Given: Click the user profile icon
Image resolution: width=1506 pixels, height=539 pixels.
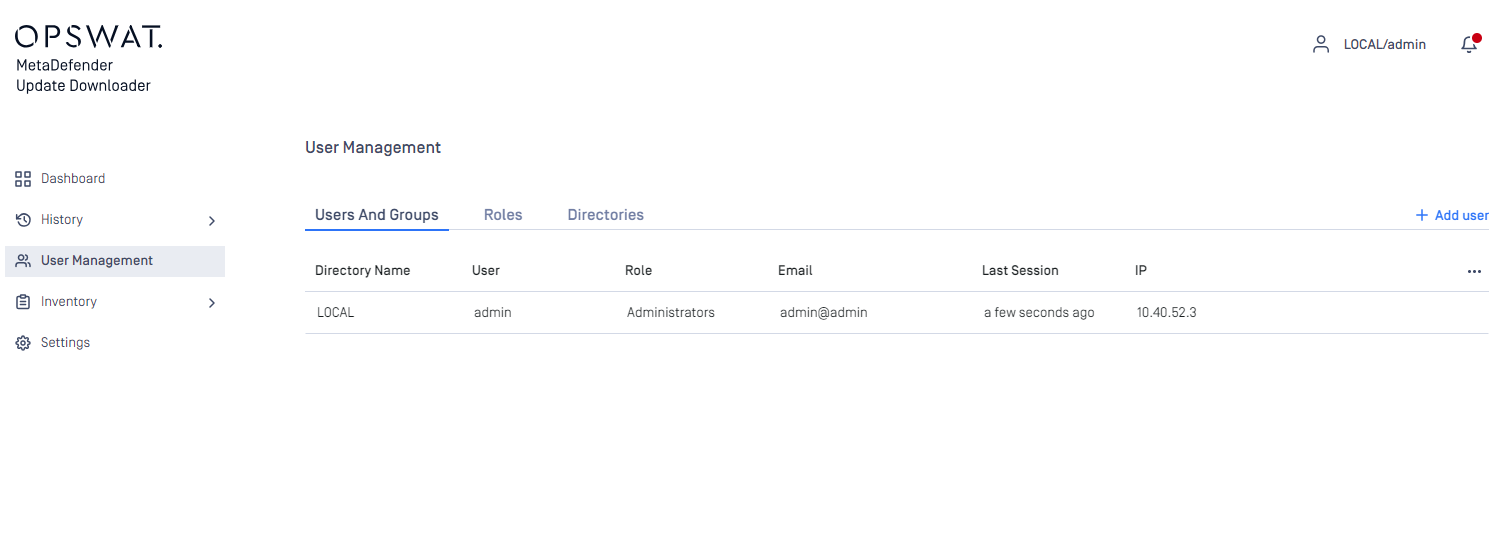Looking at the screenshot, I should click(1321, 44).
